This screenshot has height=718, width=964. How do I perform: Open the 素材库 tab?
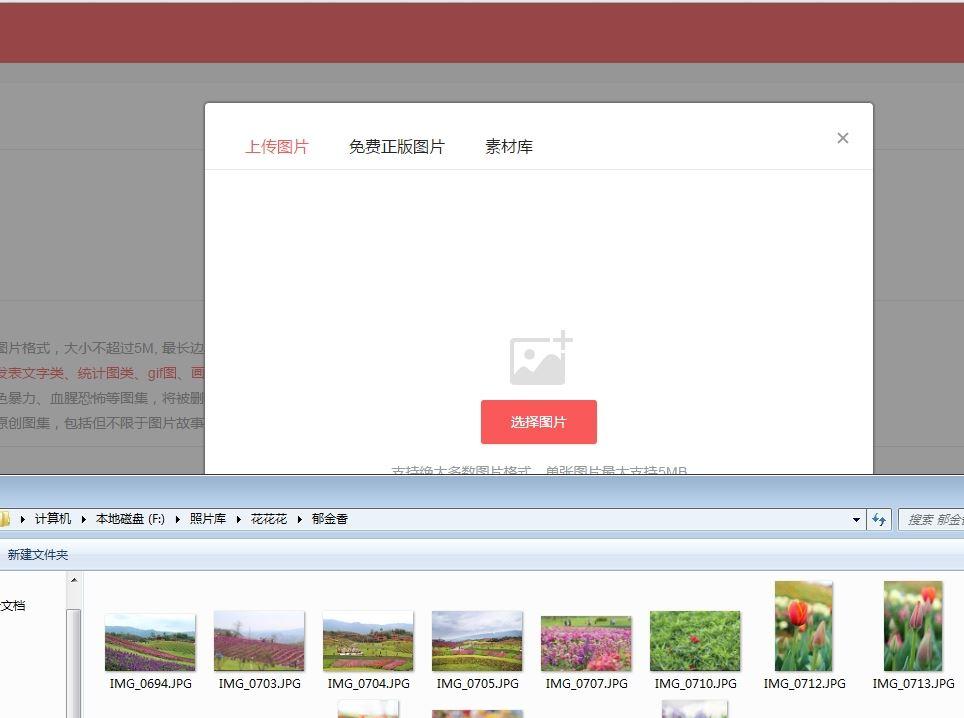[508, 147]
